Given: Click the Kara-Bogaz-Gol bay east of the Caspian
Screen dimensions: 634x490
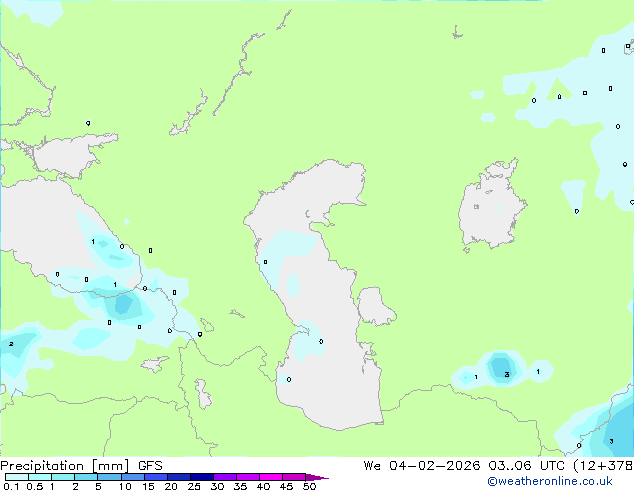Looking at the screenshot, I should pyautogui.click(x=375, y=306).
